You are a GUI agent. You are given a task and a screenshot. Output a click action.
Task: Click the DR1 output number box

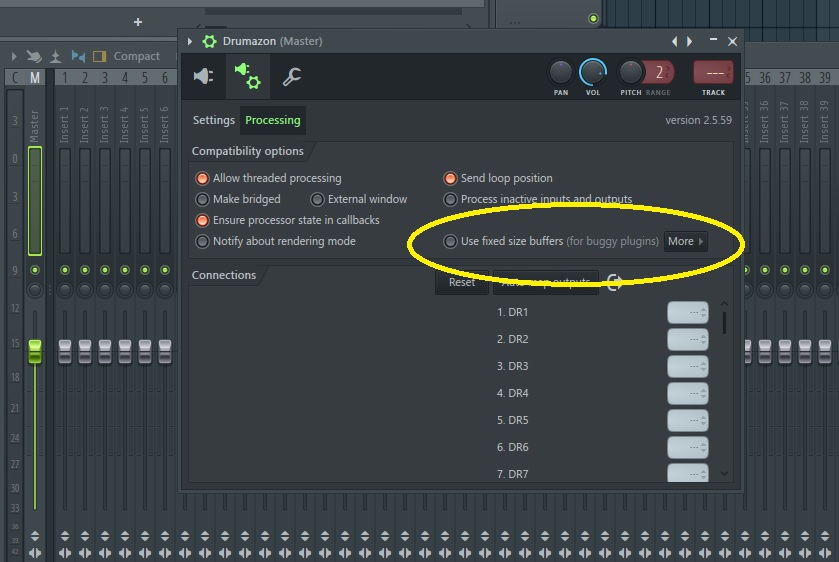[x=687, y=313]
